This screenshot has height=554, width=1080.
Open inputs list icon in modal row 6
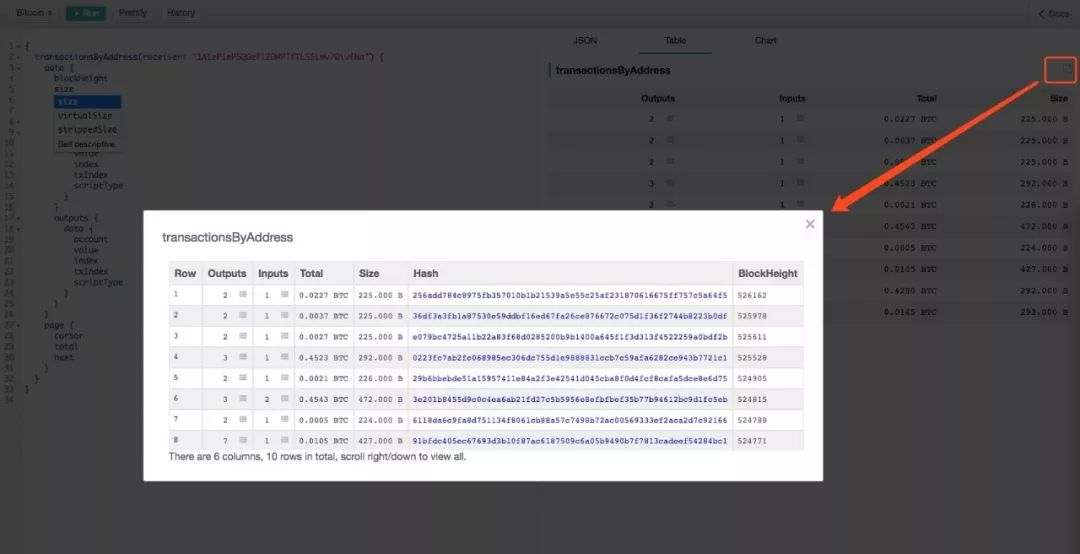[x=284, y=398]
